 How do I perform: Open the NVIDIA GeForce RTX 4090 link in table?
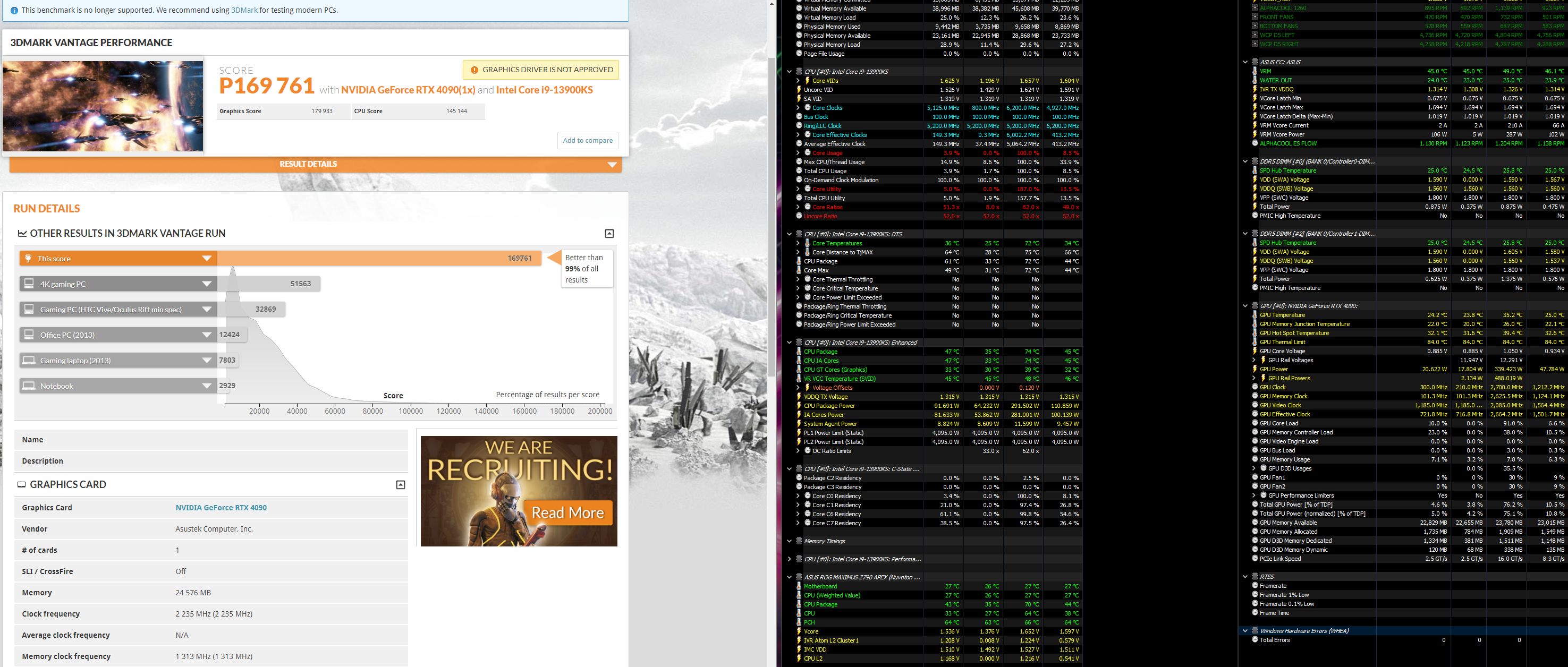[221, 508]
